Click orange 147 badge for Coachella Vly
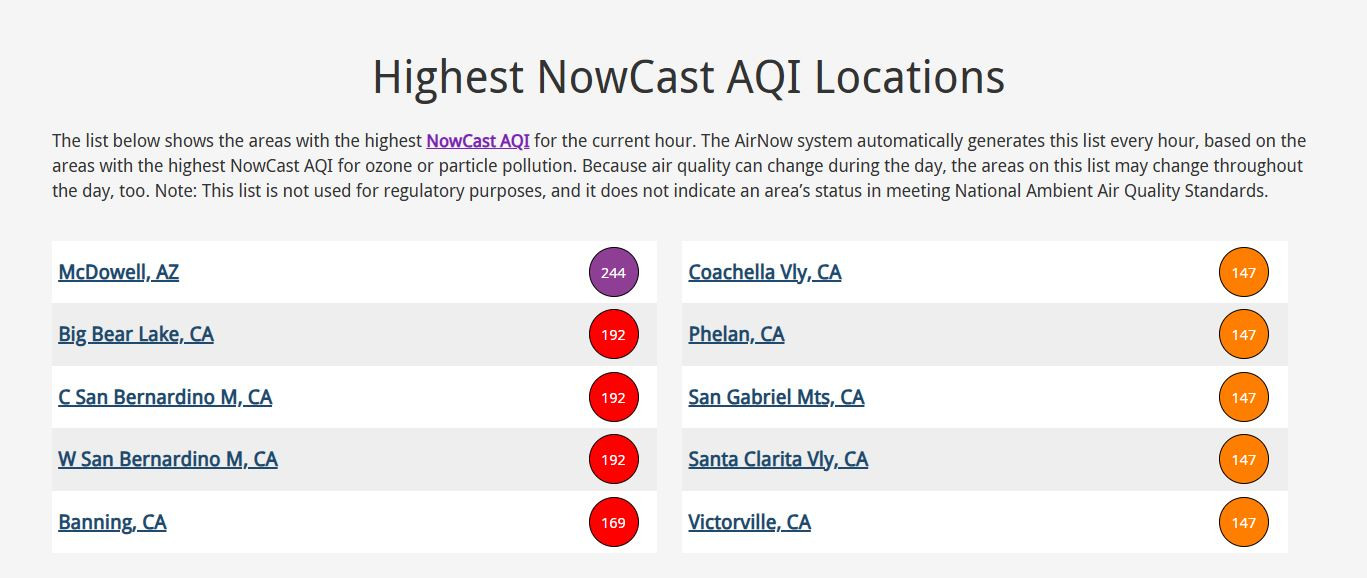This screenshot has height=578, width=1367. 1244,272
